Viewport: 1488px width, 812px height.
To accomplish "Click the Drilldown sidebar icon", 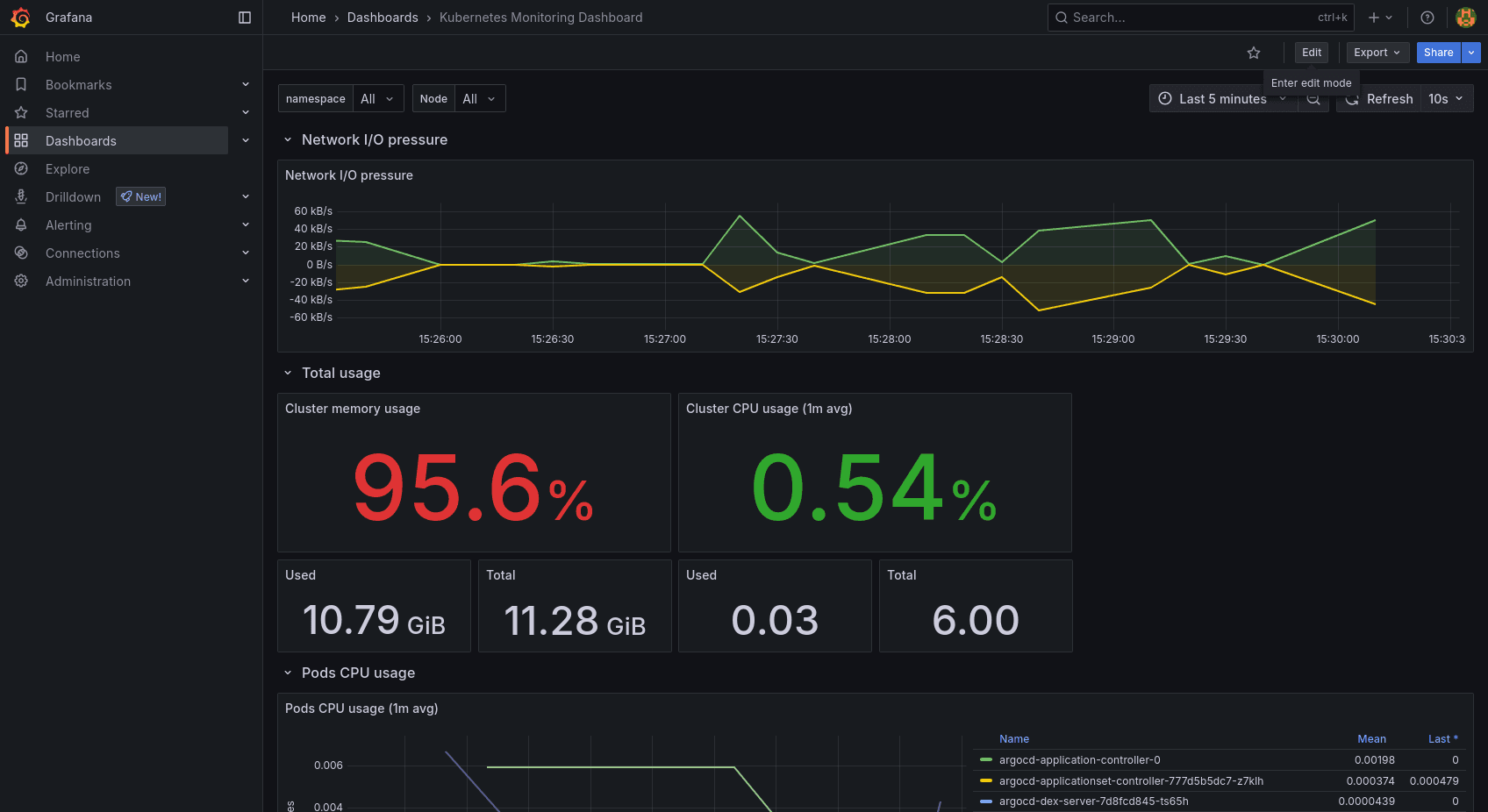I will pyautogui.click(x=21, y=196).
